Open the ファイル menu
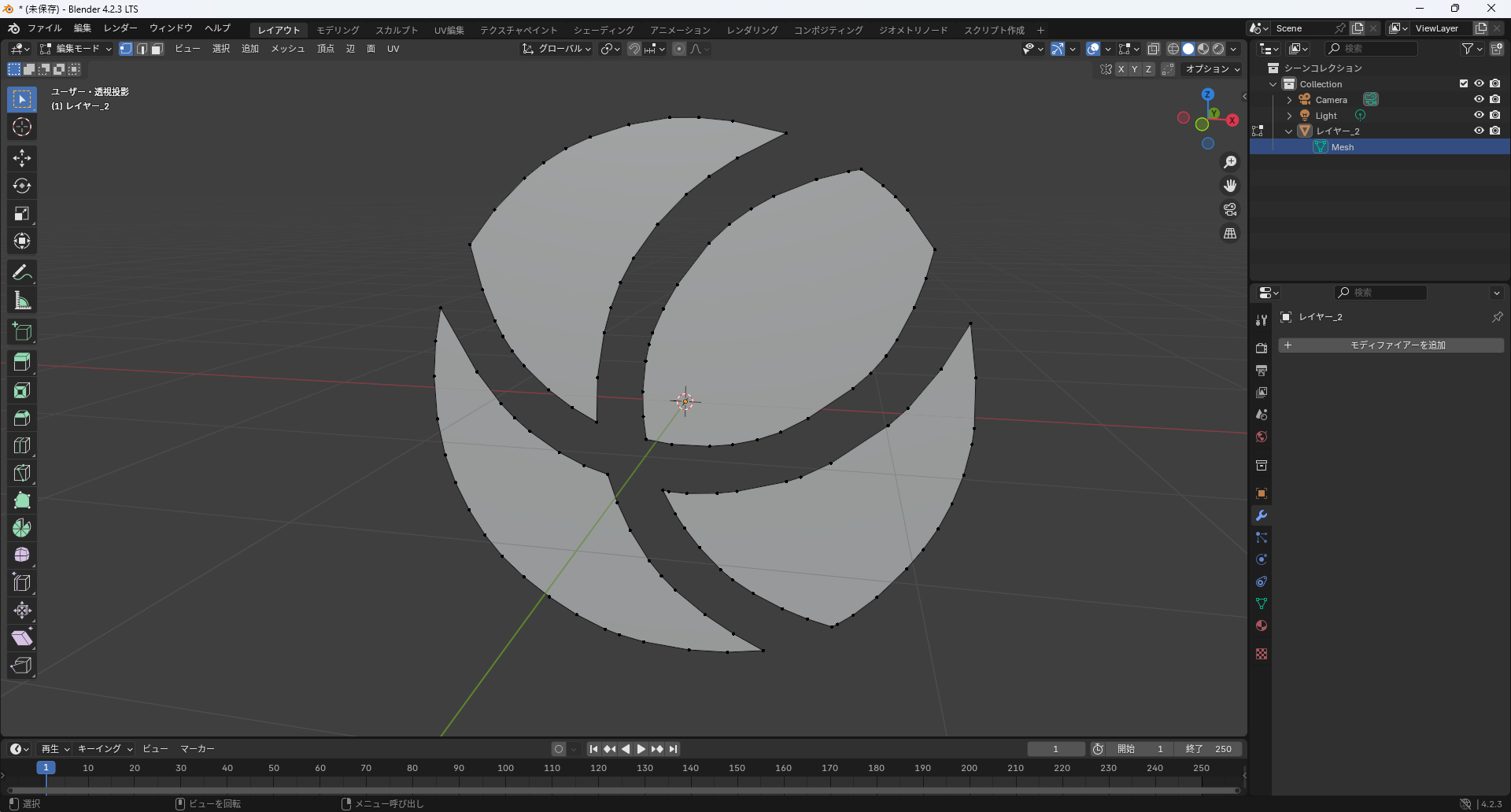 (x=44, y=28)
